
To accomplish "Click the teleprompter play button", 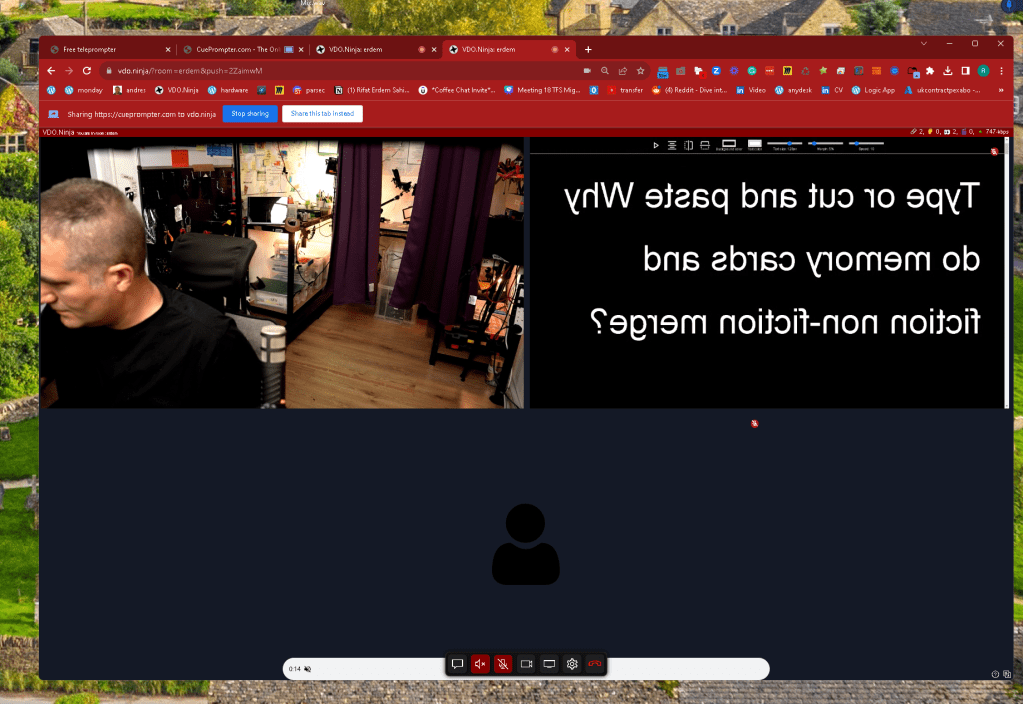I will [x=656, y=145].
